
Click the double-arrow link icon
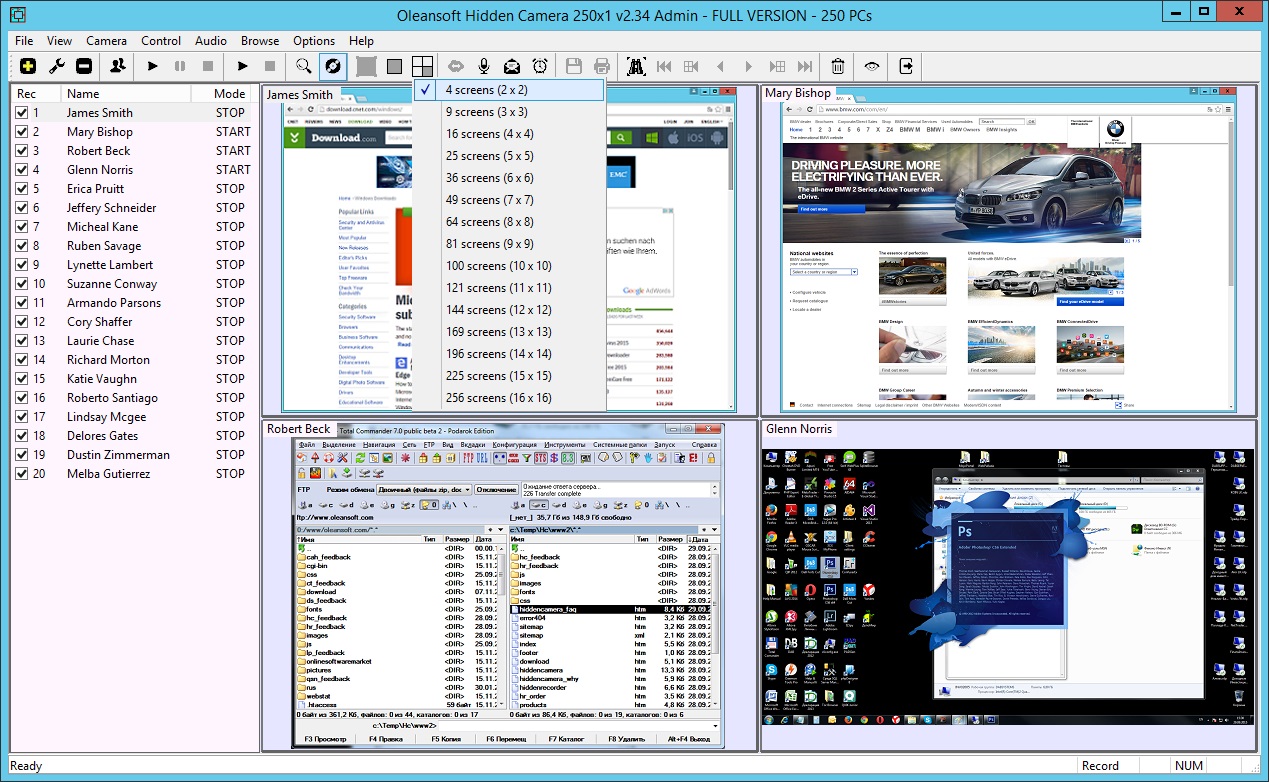click(x=456, y=66)
